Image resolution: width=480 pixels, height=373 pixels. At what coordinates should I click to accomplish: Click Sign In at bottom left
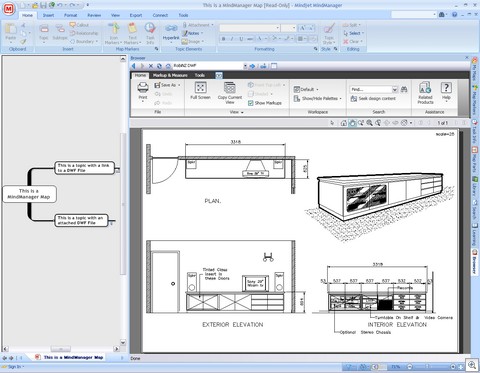14,367
